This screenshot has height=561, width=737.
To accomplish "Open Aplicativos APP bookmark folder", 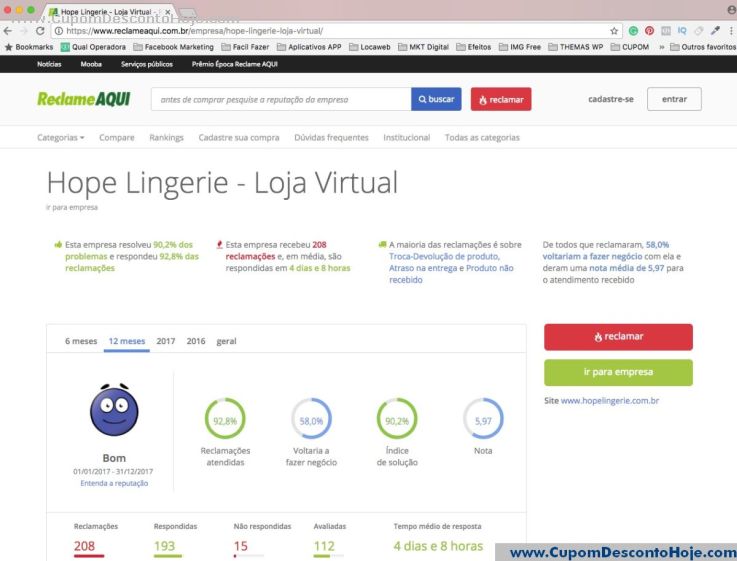I will click(x=309, y=47).
